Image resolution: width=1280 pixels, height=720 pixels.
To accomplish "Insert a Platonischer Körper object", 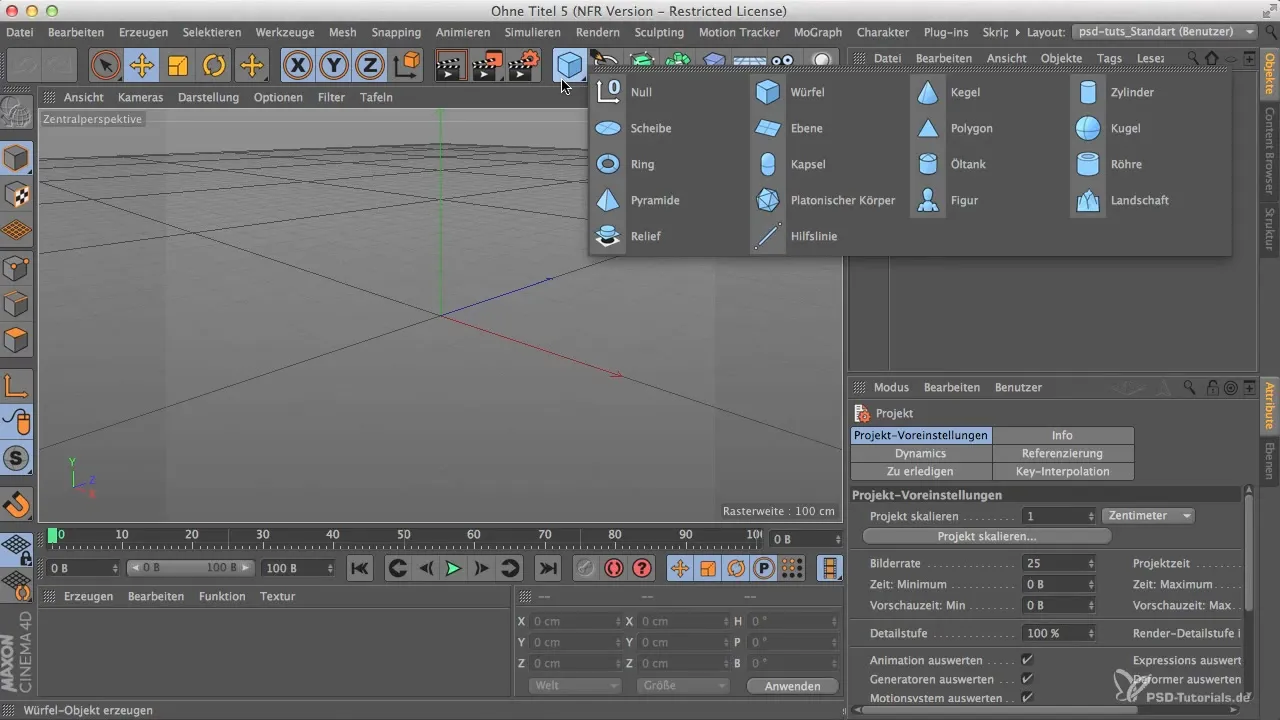I will pos(825,200).
